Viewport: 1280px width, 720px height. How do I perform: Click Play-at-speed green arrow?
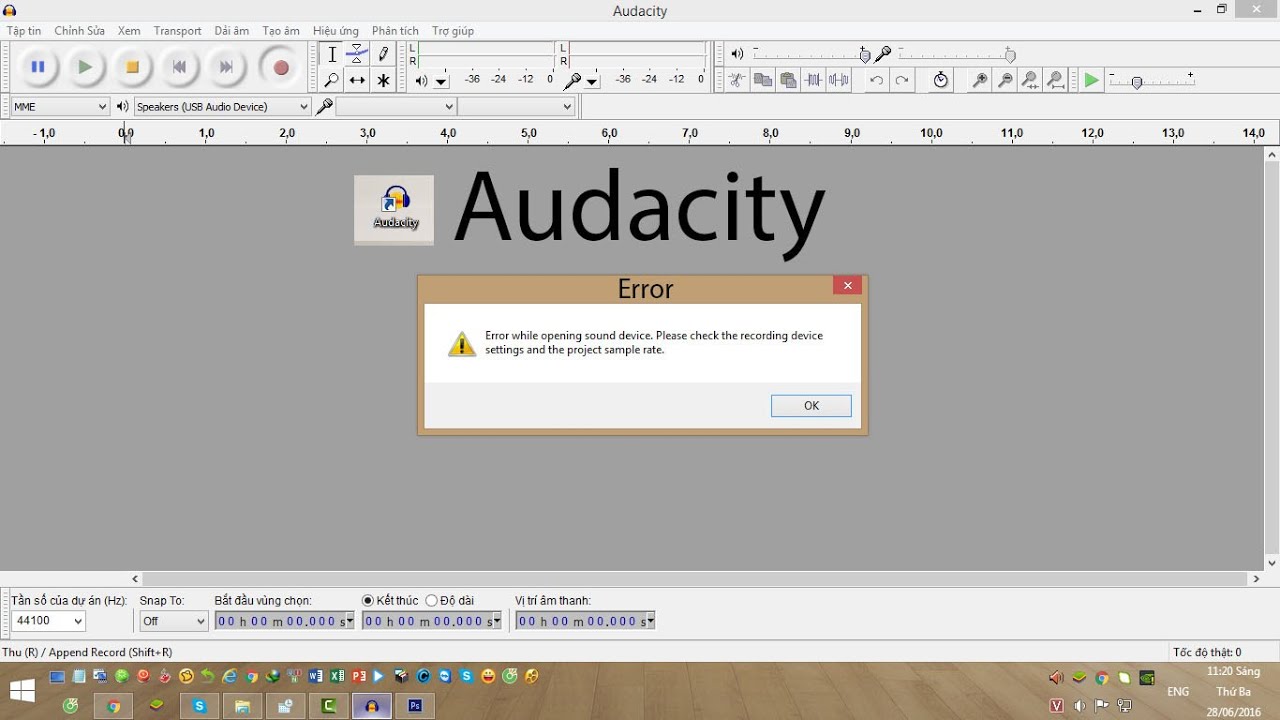click(1092, 80)
